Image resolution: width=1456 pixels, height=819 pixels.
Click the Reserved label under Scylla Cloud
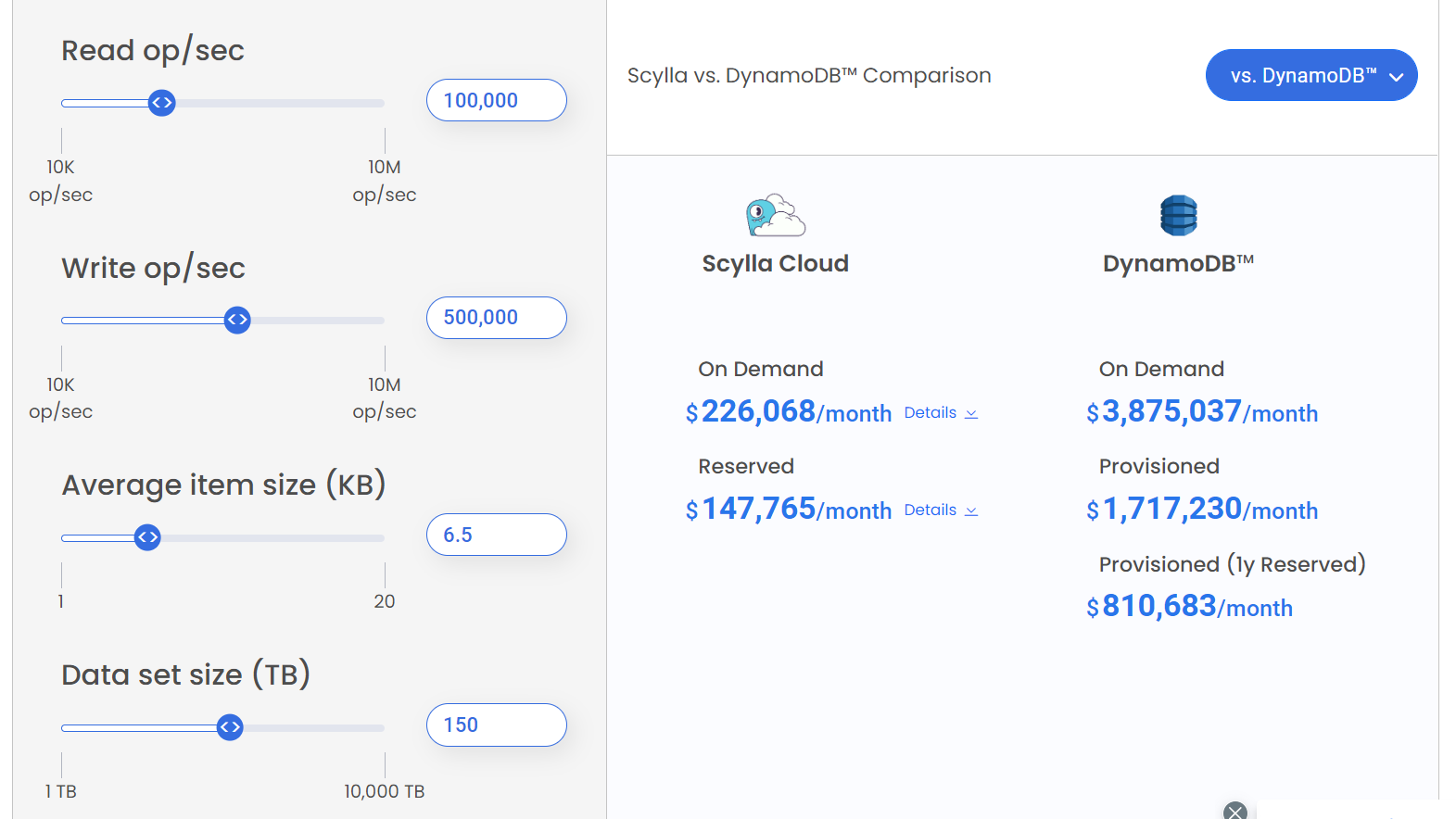click(746, 466)
